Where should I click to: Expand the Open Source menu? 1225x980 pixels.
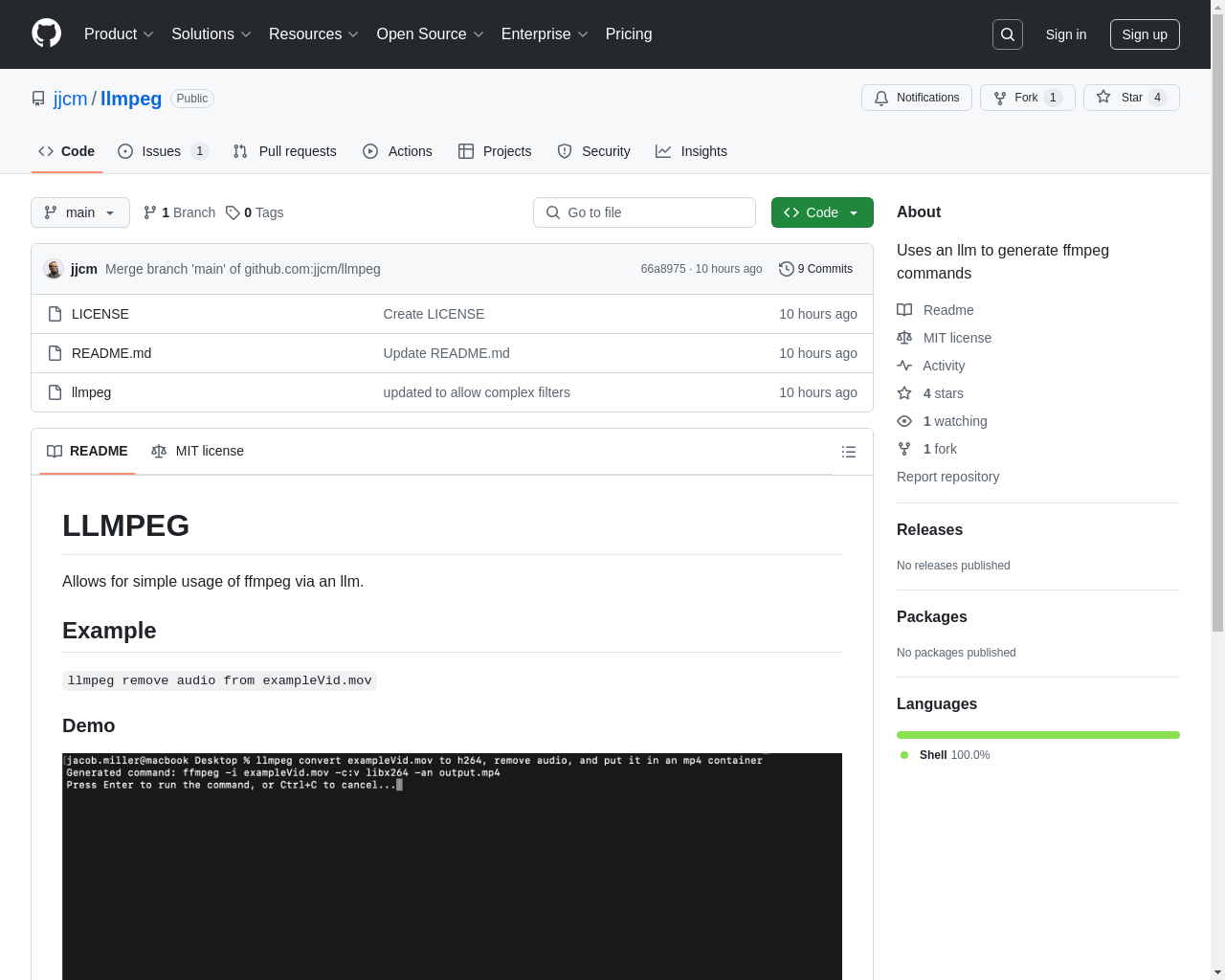[431, 34]
